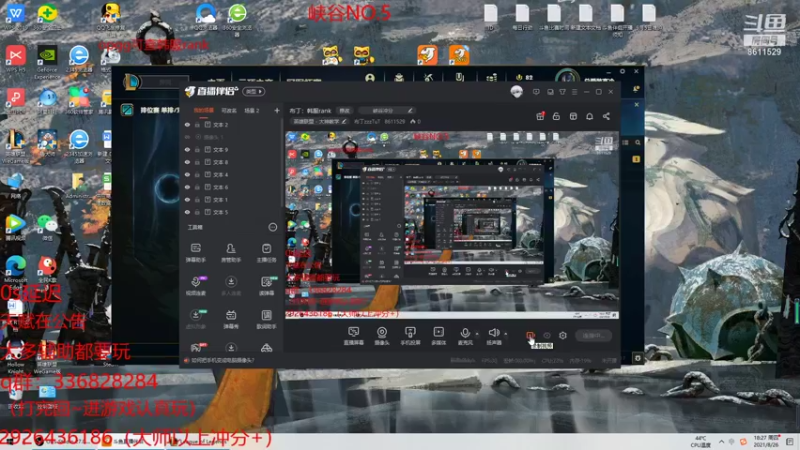
Task: Hide the 文本 6 layer
Action: pyautogui.click(x=187, y=187)
